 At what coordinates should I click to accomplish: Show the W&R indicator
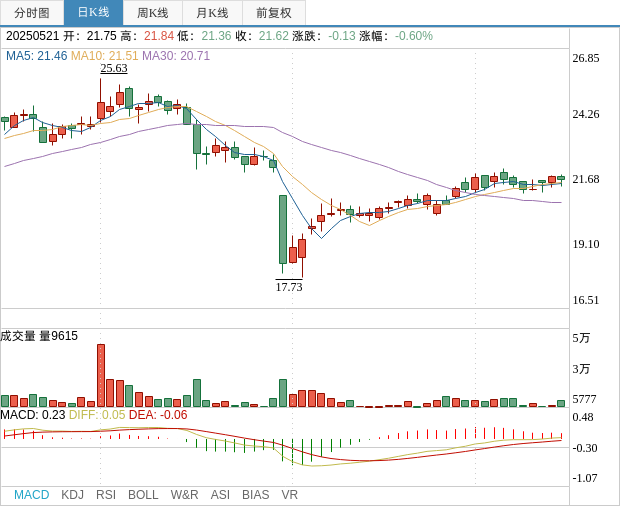coord(184,495)
